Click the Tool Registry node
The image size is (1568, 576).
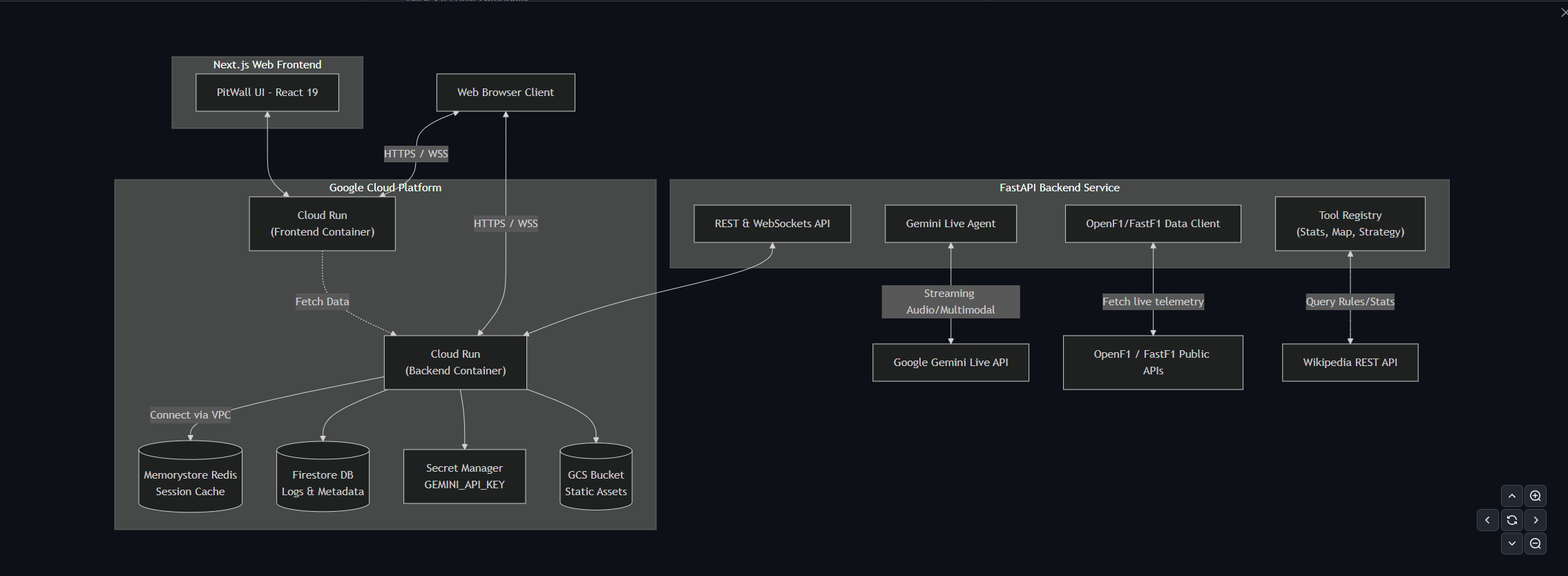click(1350, 224)
